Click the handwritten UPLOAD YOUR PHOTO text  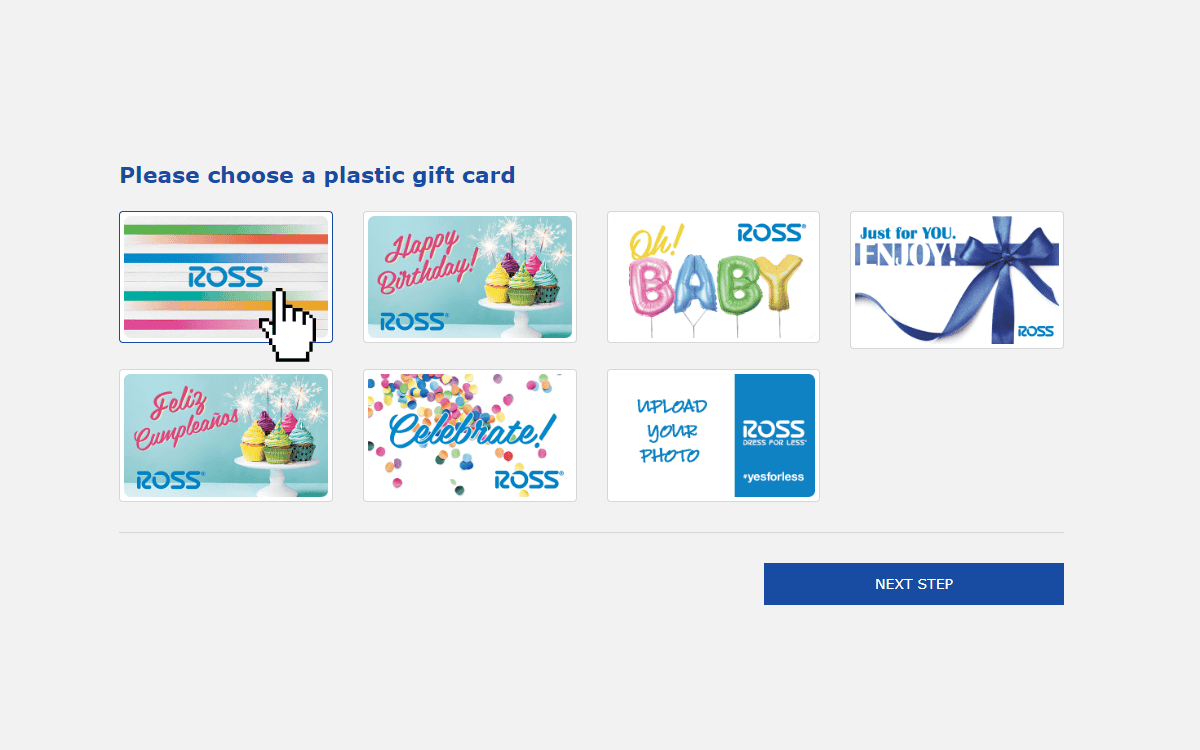[x=672, y=431]
